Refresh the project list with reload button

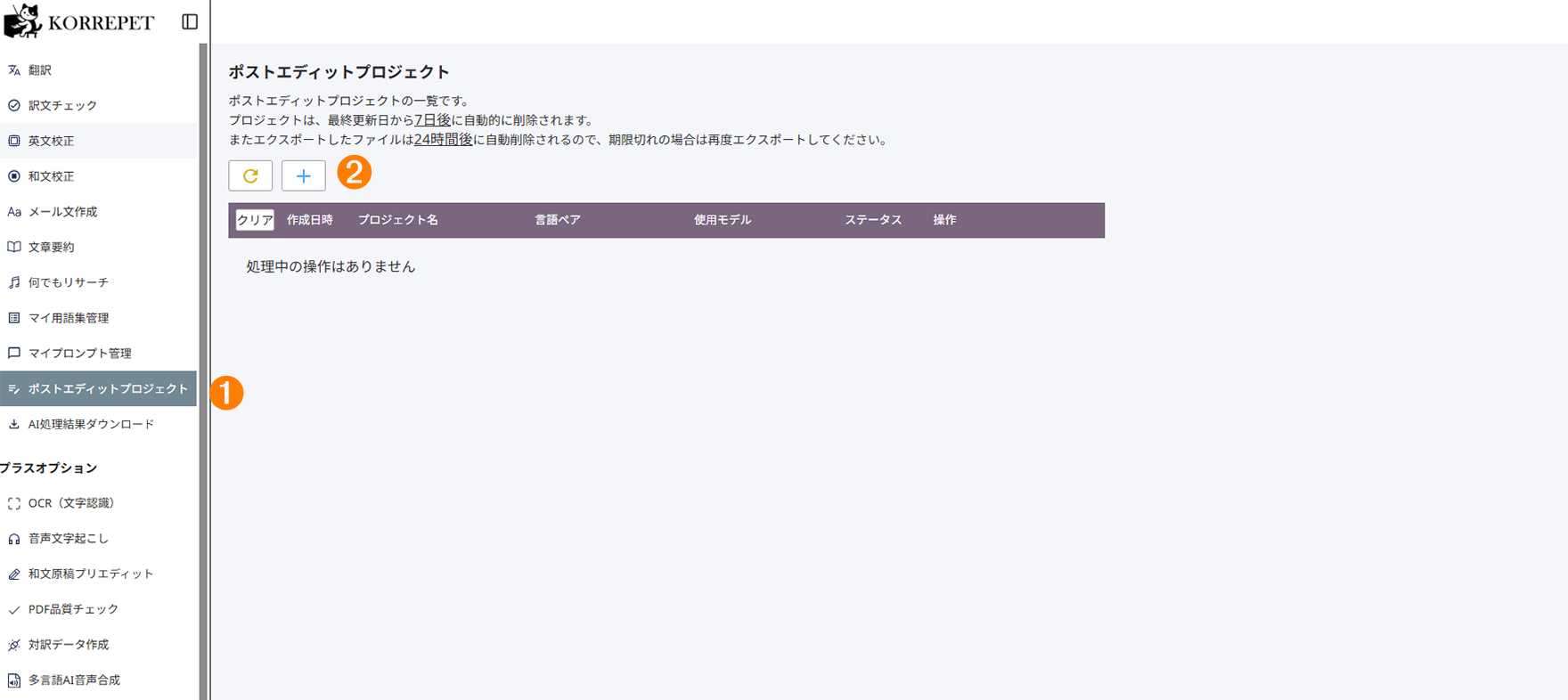click(x=250, y=175)
